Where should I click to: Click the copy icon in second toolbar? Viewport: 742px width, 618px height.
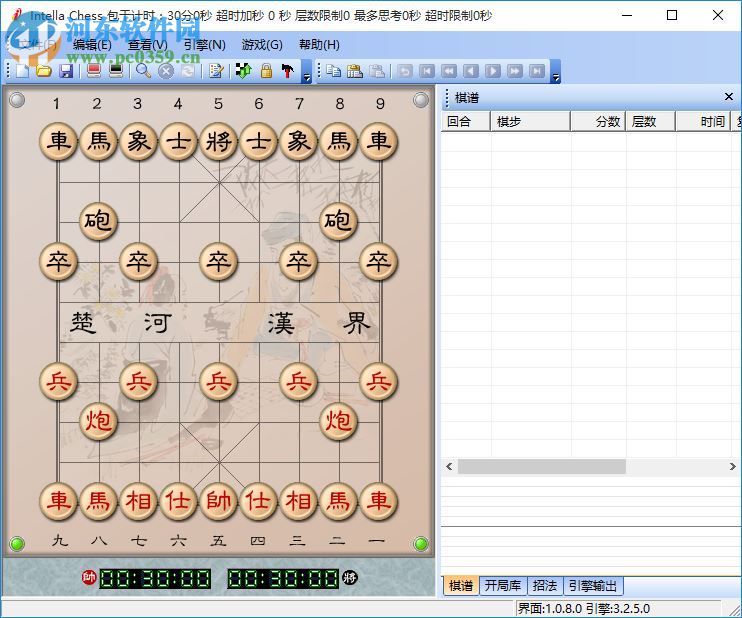tap(334, 71)
